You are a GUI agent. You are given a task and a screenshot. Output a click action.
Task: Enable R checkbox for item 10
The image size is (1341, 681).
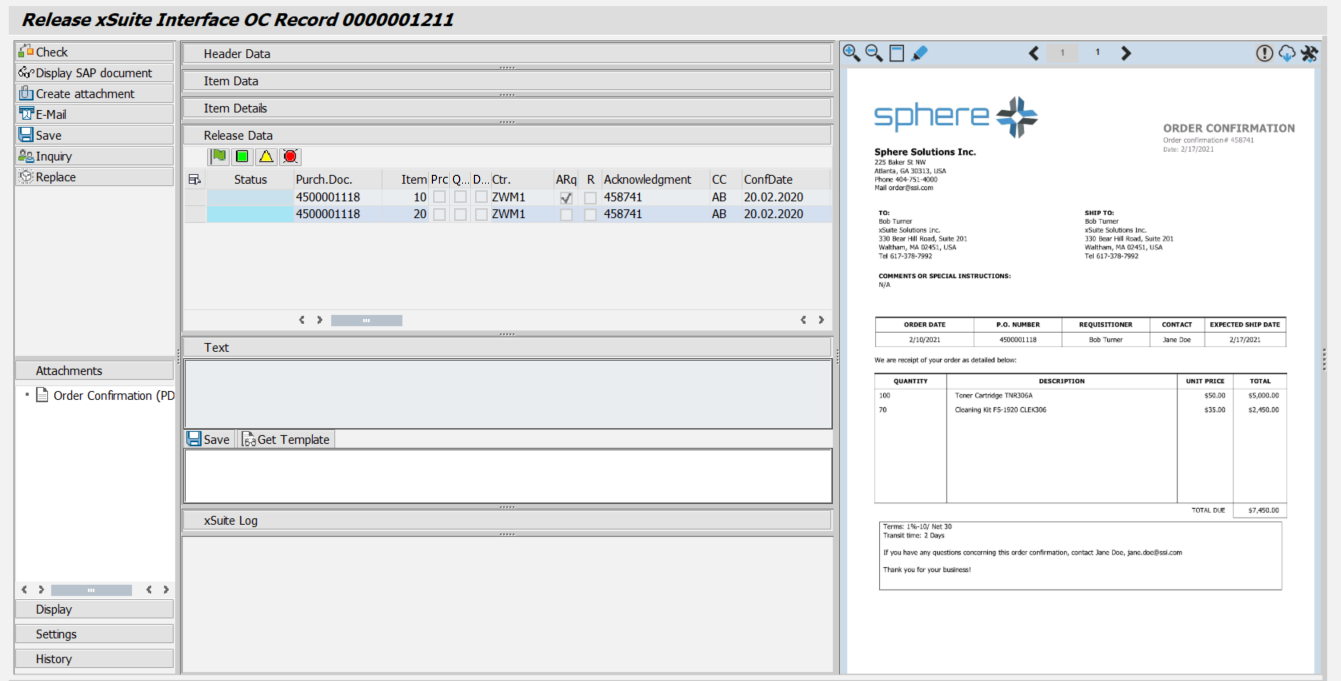(590, 198)
